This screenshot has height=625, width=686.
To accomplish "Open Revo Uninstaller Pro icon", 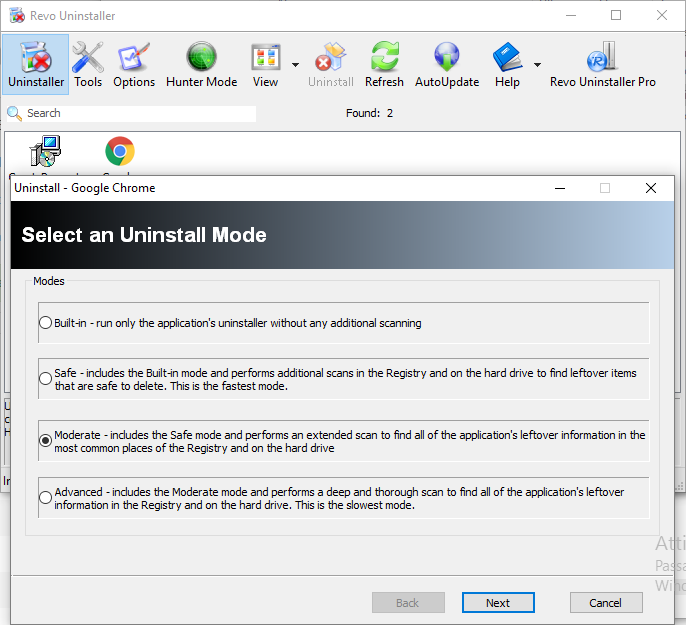I will pos(602,64).
